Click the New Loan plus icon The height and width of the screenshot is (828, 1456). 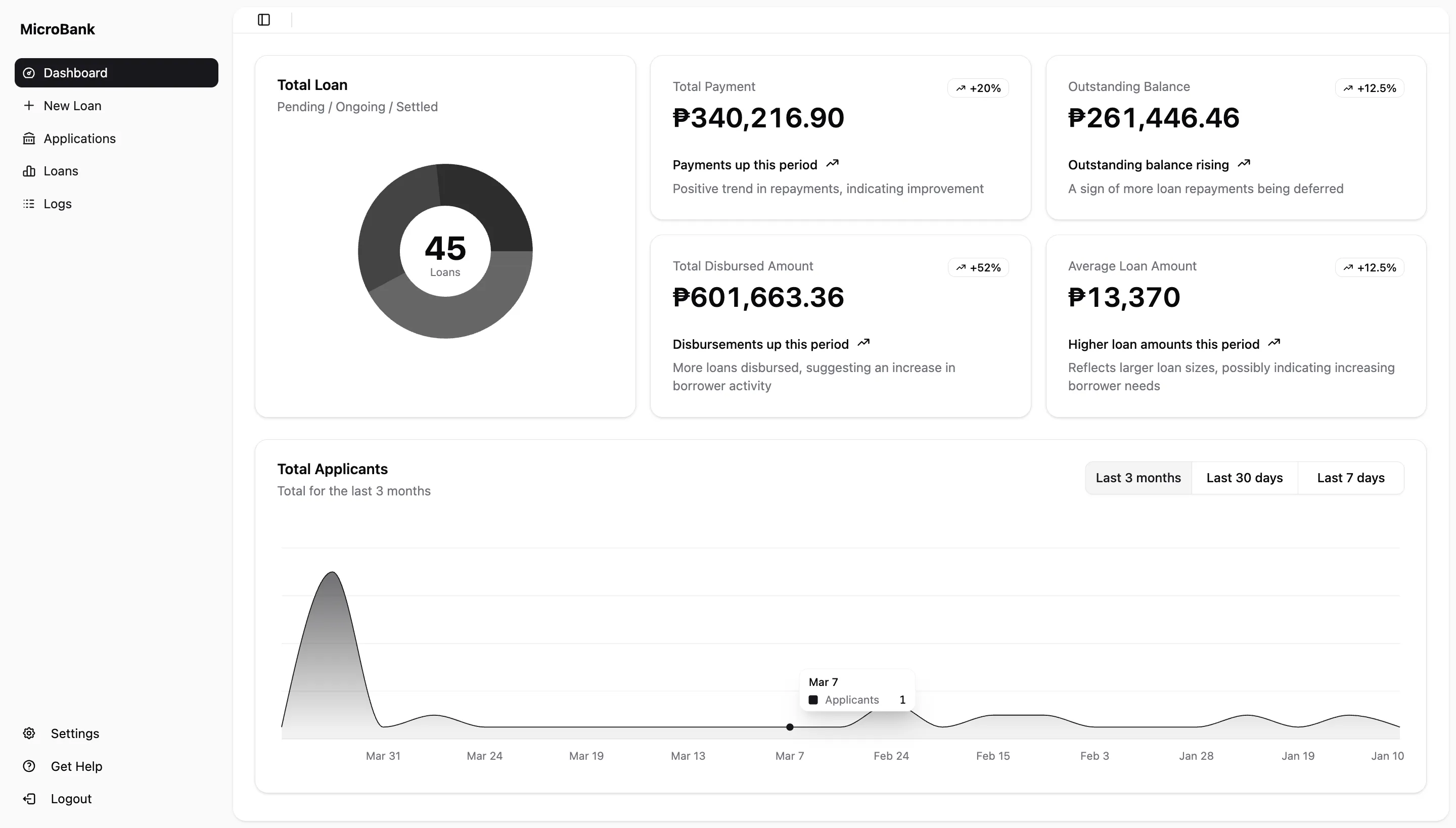(x=29, y=106)
